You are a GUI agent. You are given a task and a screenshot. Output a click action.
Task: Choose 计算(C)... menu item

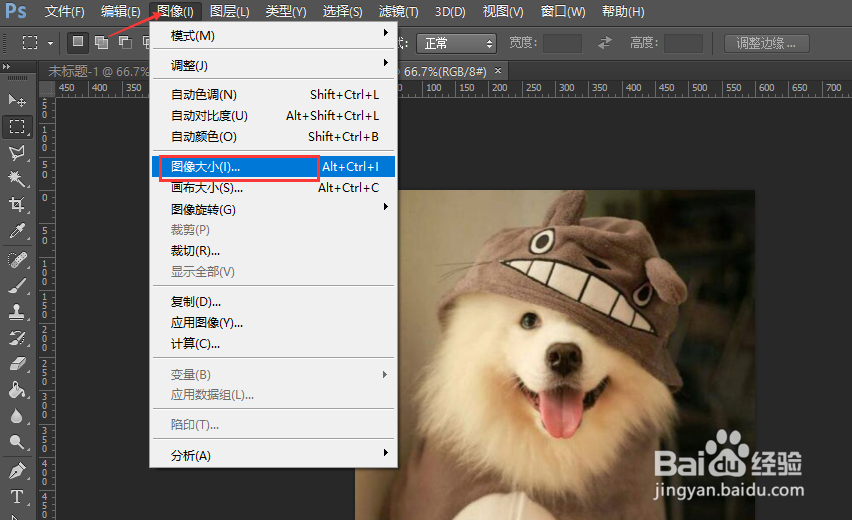(x=273, y=344)
